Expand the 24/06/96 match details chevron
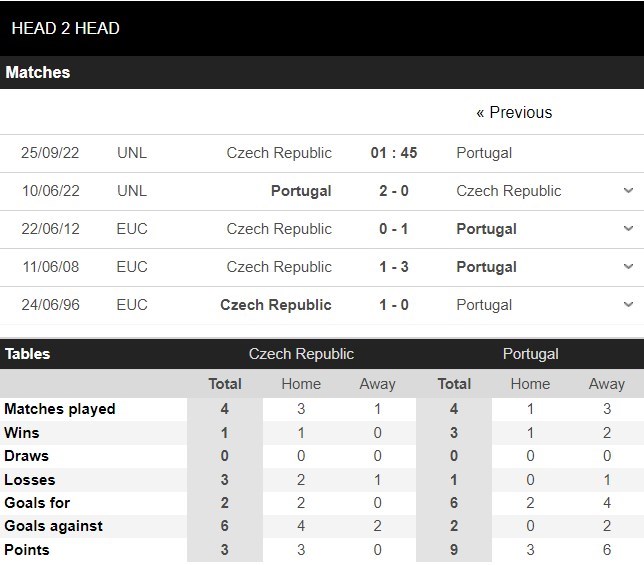 tap(628, 305)
